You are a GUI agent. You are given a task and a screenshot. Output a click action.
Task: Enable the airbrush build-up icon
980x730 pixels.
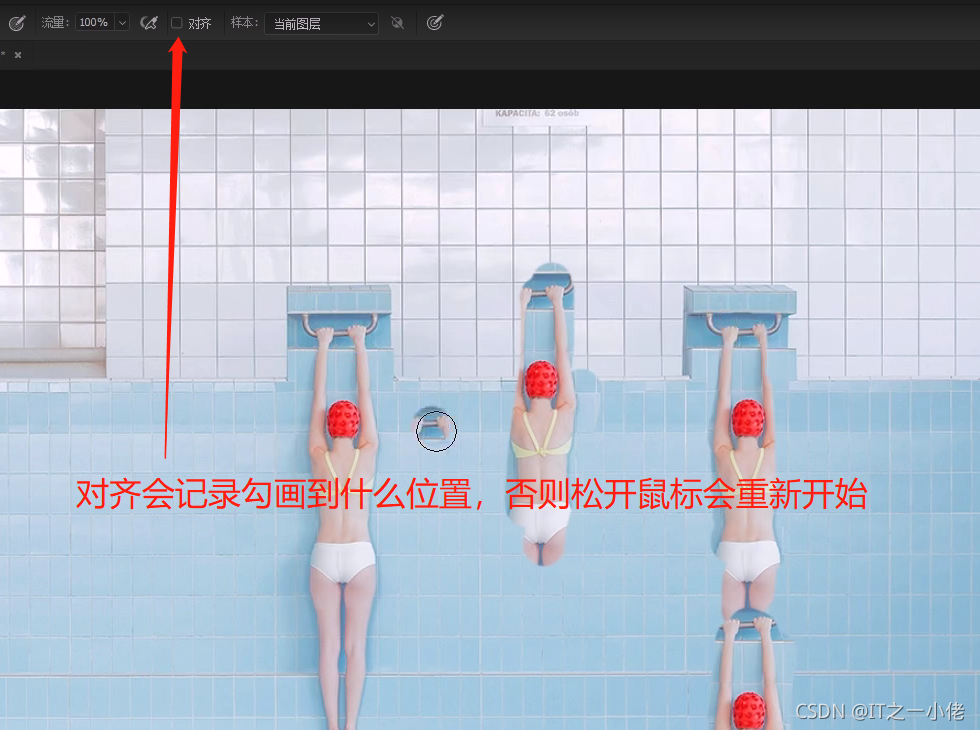point(149,23)
